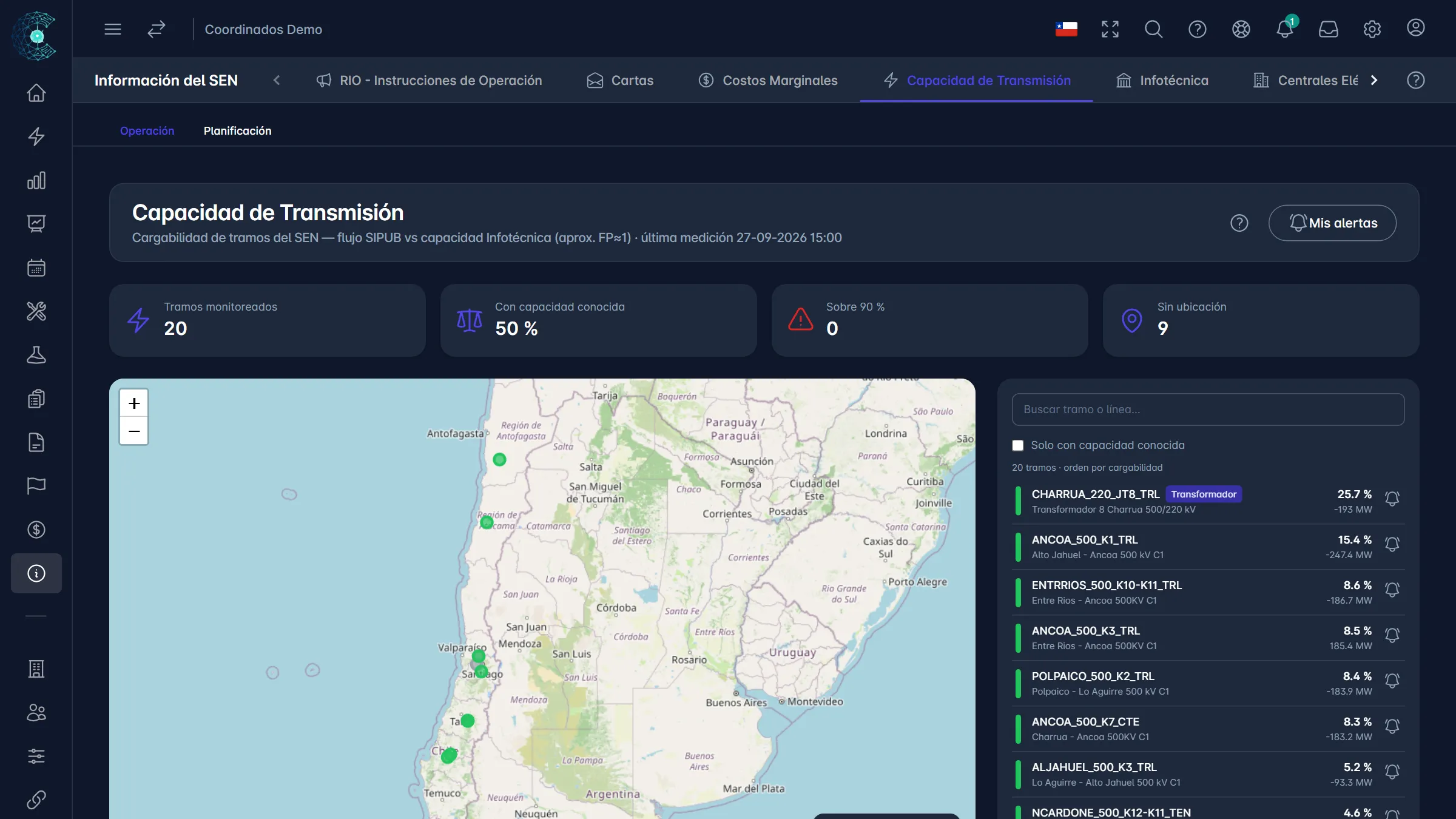Screen dimensions: 1456x819
Task: Click the green map marker near Valparaíso
Action: pyautogui.click(x=479, y=656)
